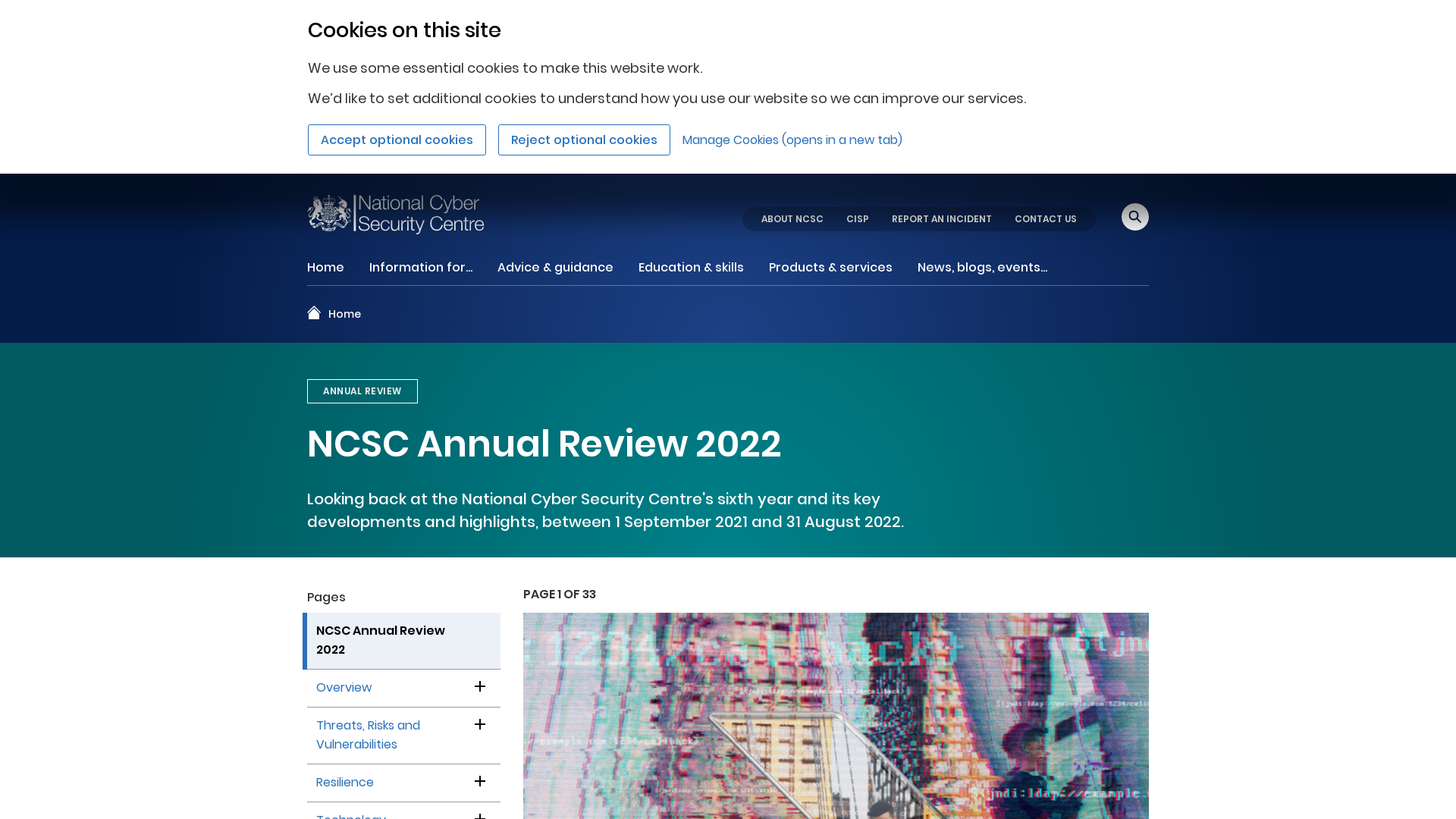Go to the CISP page
This screenshot has width=1456, height=819.
[858, 219]
